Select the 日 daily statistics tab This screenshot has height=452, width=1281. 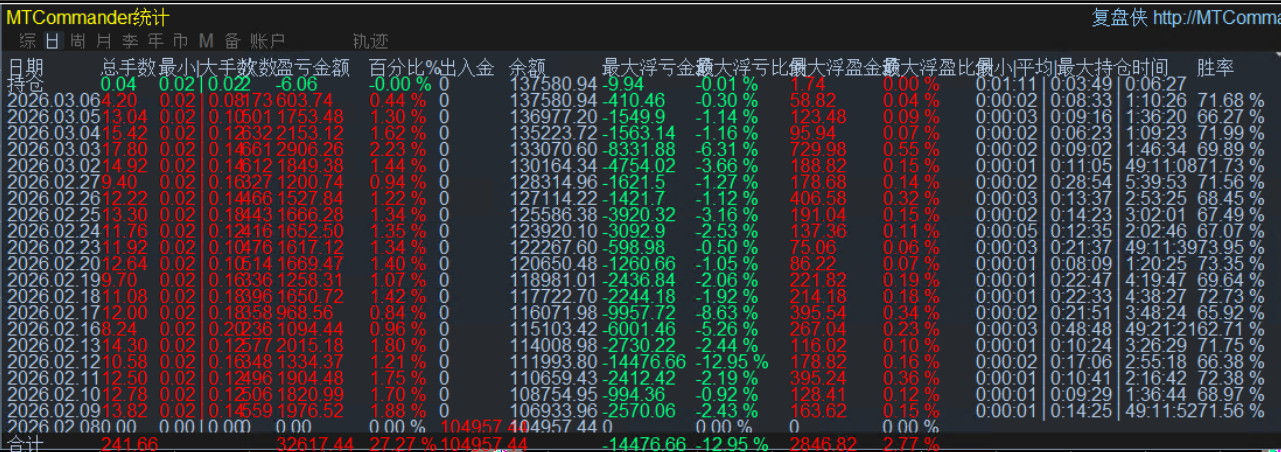53,41
